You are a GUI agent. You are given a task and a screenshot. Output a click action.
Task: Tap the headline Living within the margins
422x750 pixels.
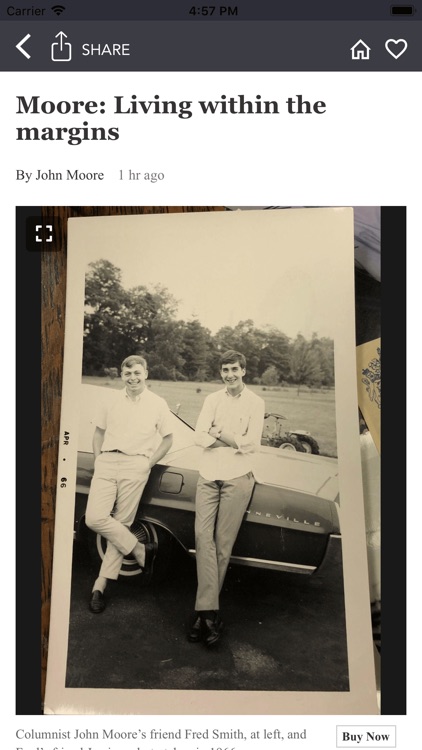point(171,119)
